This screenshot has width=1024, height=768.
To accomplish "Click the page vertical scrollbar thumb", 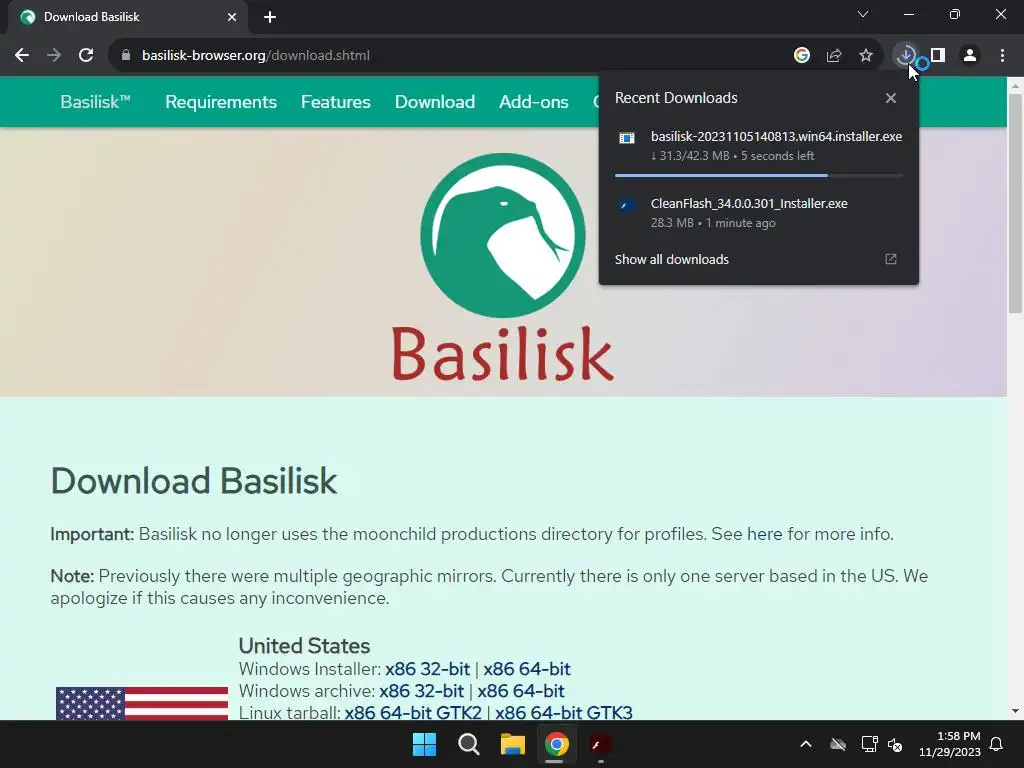I will (1015, 204).
